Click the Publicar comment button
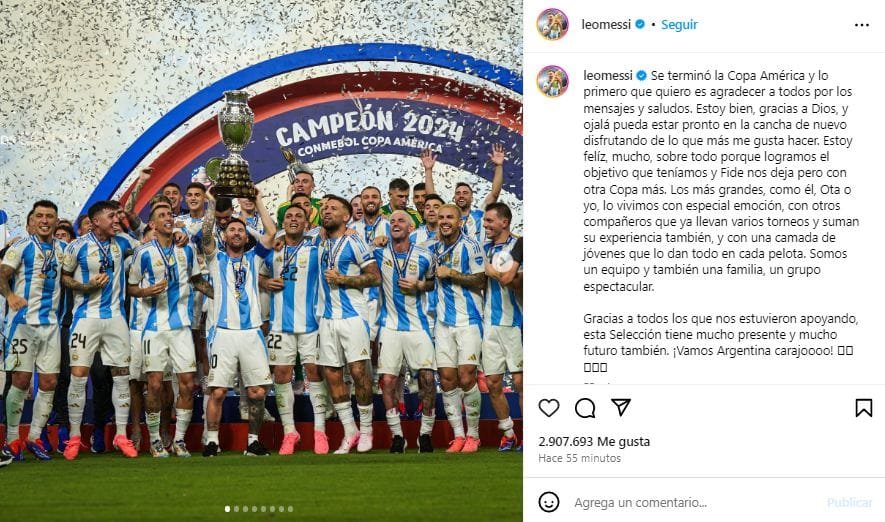The height and width of the screenshot is (522, 885). coord(849,502)
